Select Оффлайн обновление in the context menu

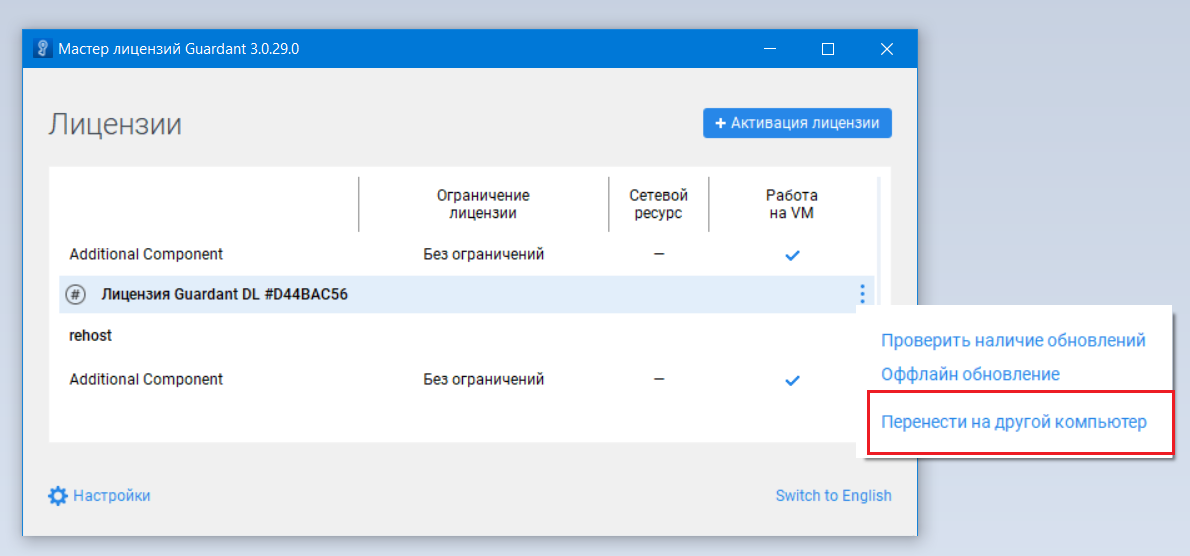(x=969, y=374)
